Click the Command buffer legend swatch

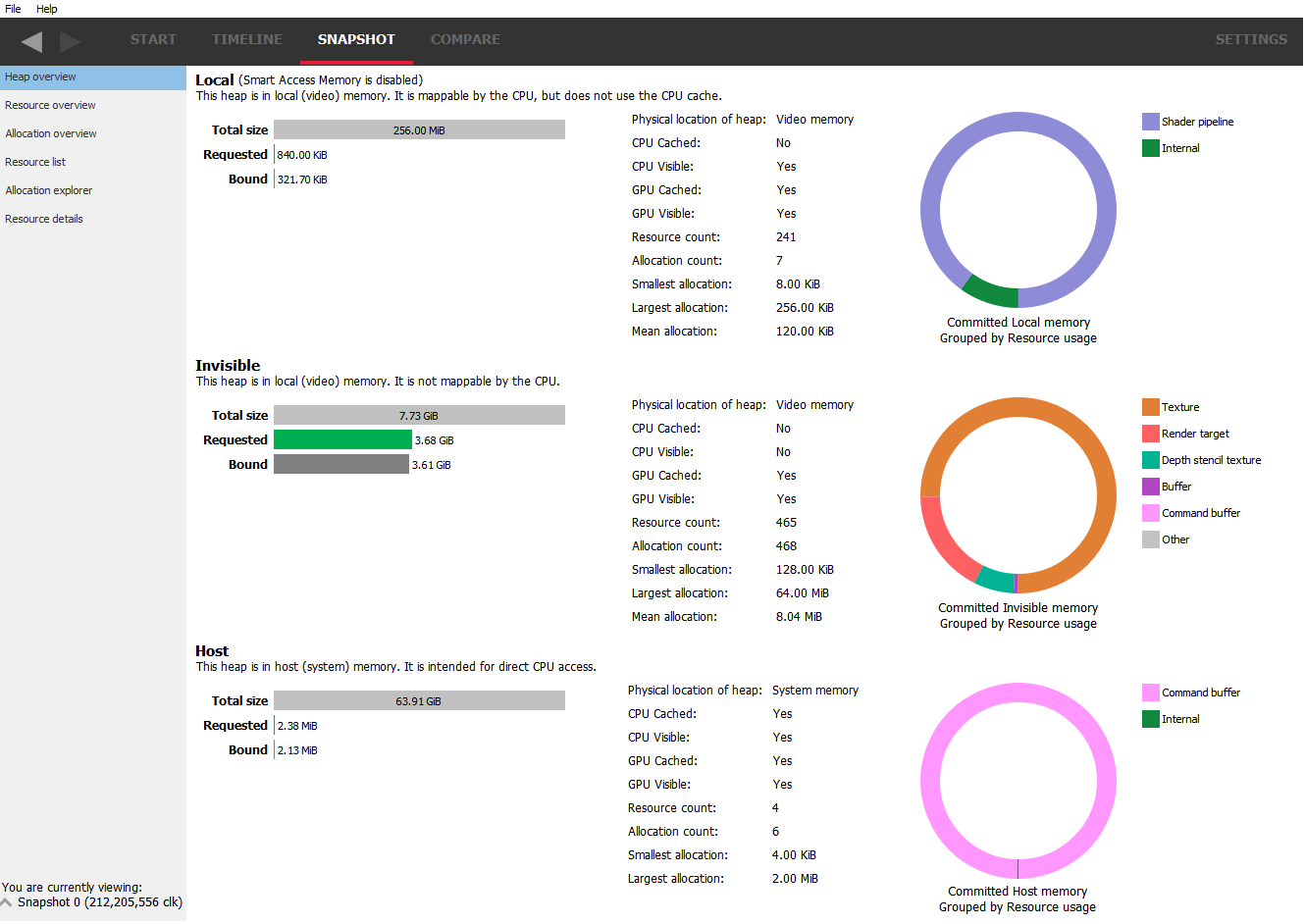[x=1151, y=512]
